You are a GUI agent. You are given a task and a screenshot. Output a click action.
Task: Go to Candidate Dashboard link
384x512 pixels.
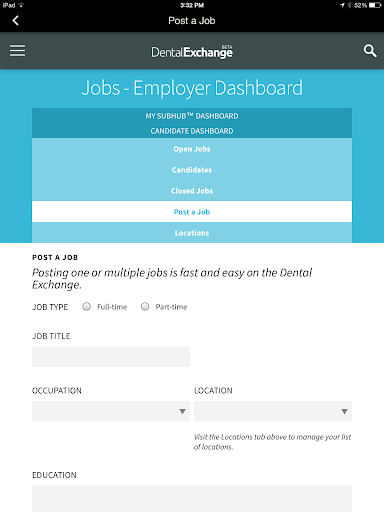pos(192,131)
